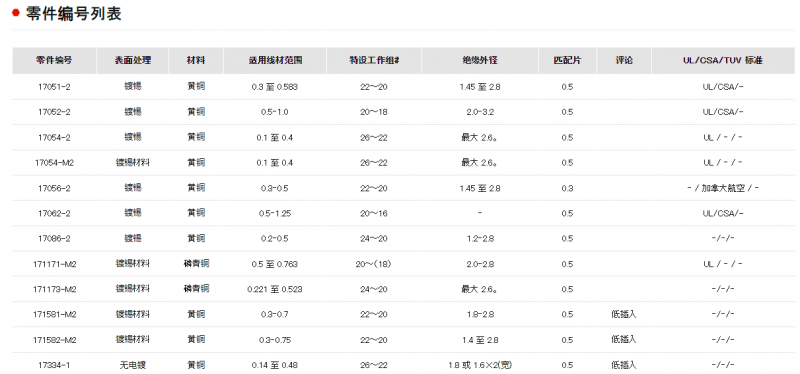Select part number 17051-2
The height and width of the screenshot is (374, 800).
click(54, 87)
